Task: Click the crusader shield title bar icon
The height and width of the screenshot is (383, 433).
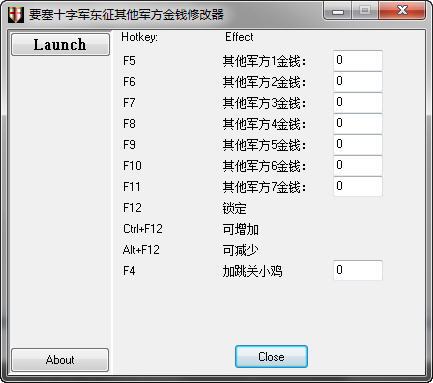Action: [16, 14]
